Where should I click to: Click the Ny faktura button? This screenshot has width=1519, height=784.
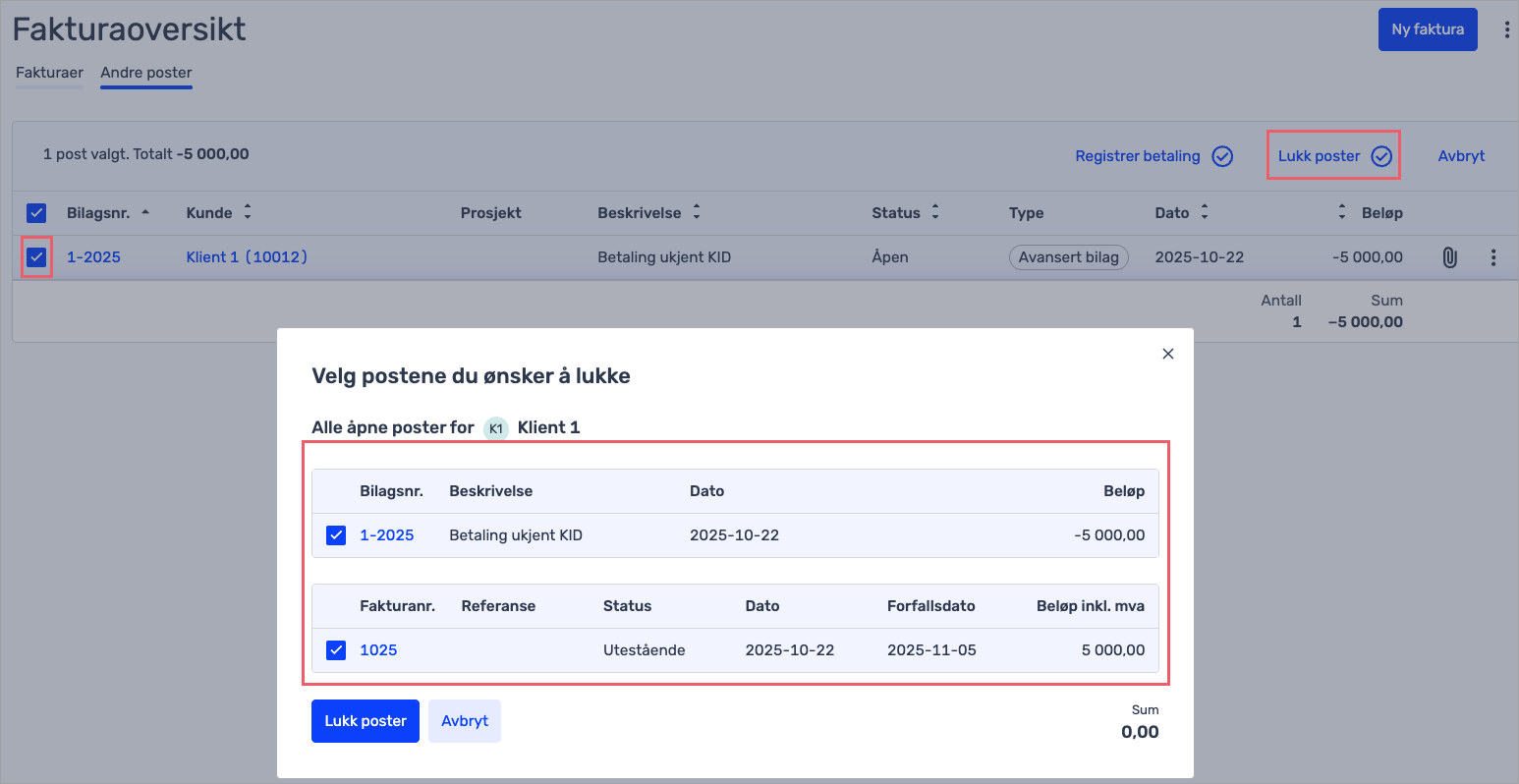coord(1427,29)
